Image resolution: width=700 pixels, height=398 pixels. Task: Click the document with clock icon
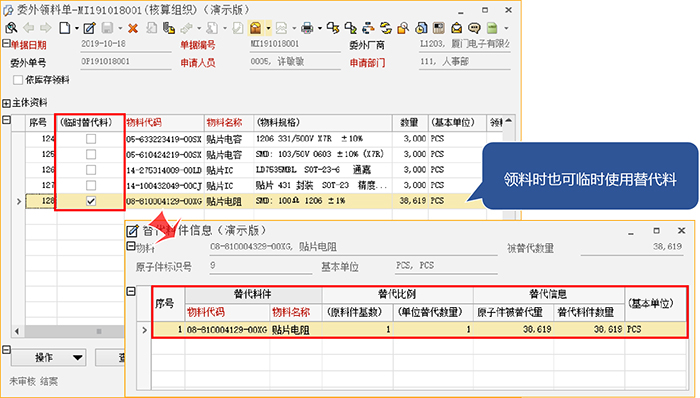pos(421,28)
